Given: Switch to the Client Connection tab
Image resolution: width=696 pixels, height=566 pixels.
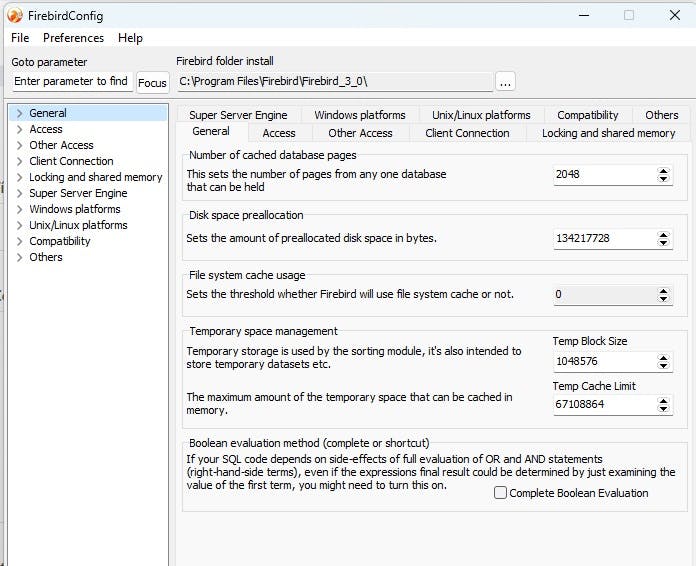Looking at the screenshot, I should pos(467,133).
